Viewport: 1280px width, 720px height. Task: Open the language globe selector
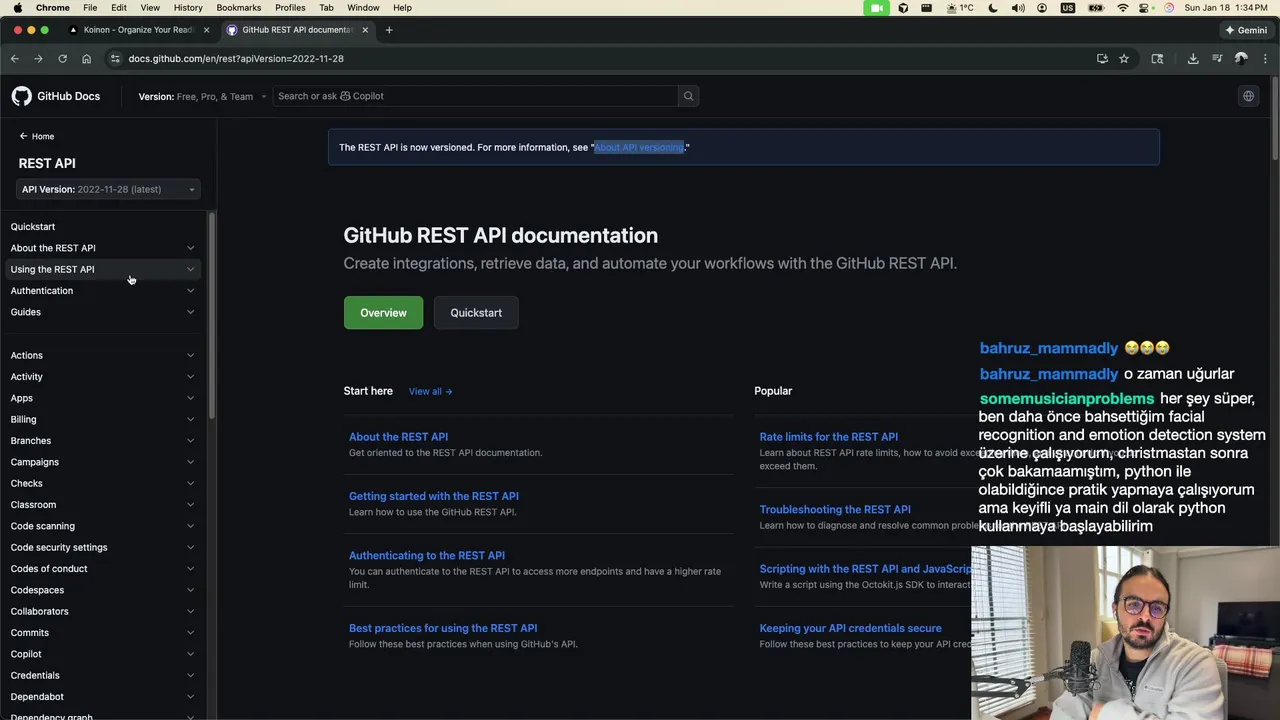click(x=1248, y=96)
